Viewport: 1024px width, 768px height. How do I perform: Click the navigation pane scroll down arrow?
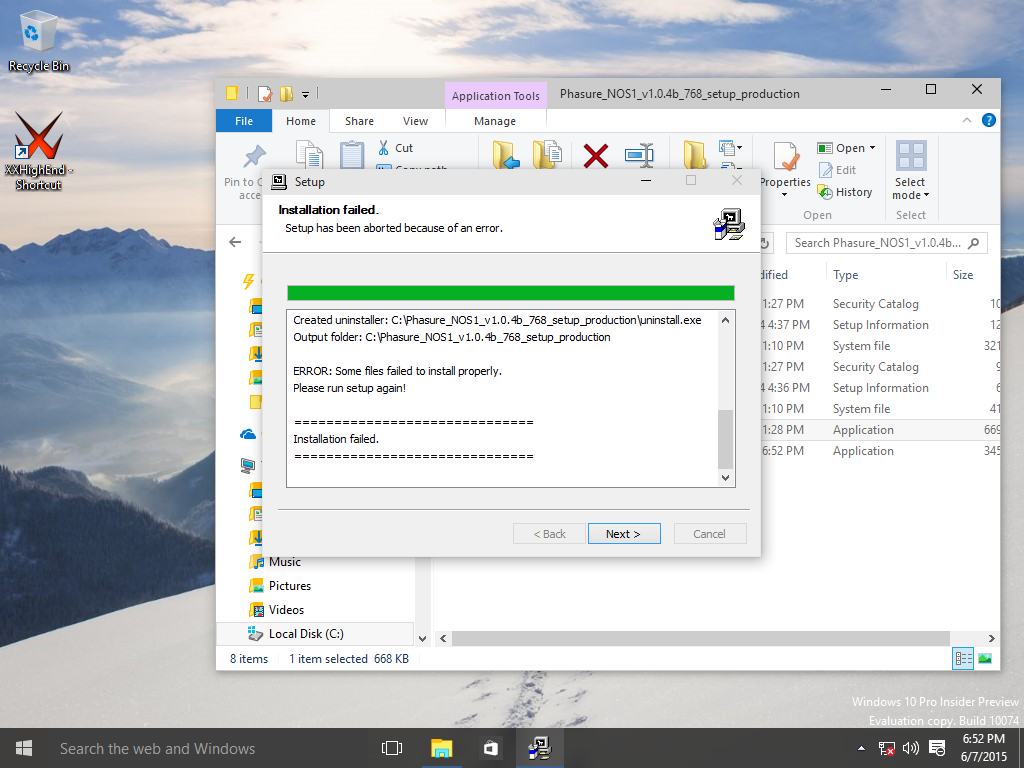point(423,639)
